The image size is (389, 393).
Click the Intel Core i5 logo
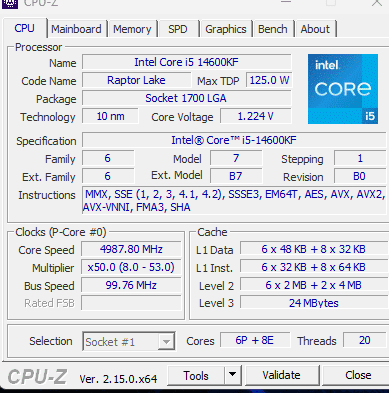pos(343,89)
